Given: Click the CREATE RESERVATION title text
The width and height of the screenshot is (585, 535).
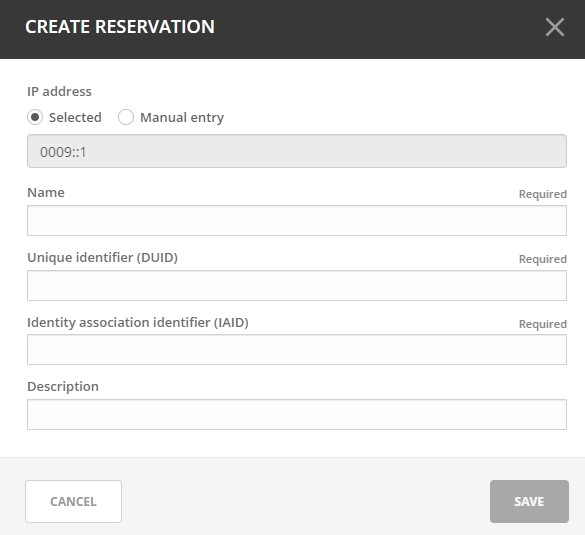Looking at the screenshot, I should pos(120,27).
